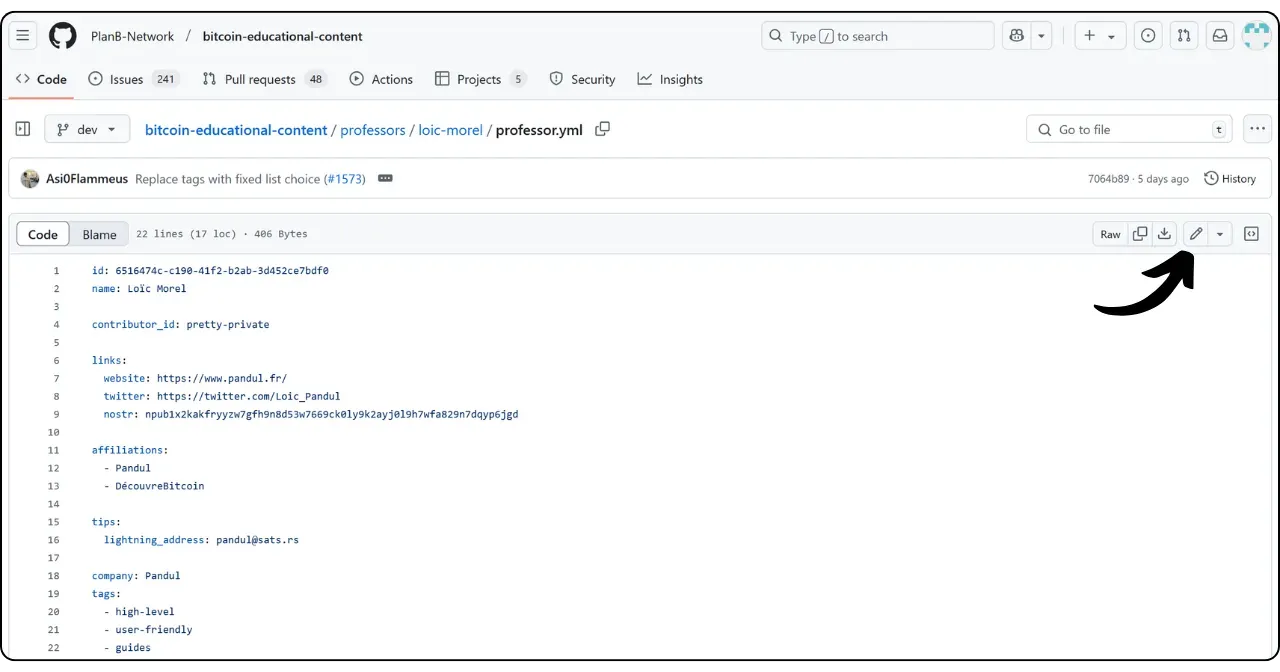Copy file path next to professor.yml
The image size is (1280, 672).
(x=602, y=129)
